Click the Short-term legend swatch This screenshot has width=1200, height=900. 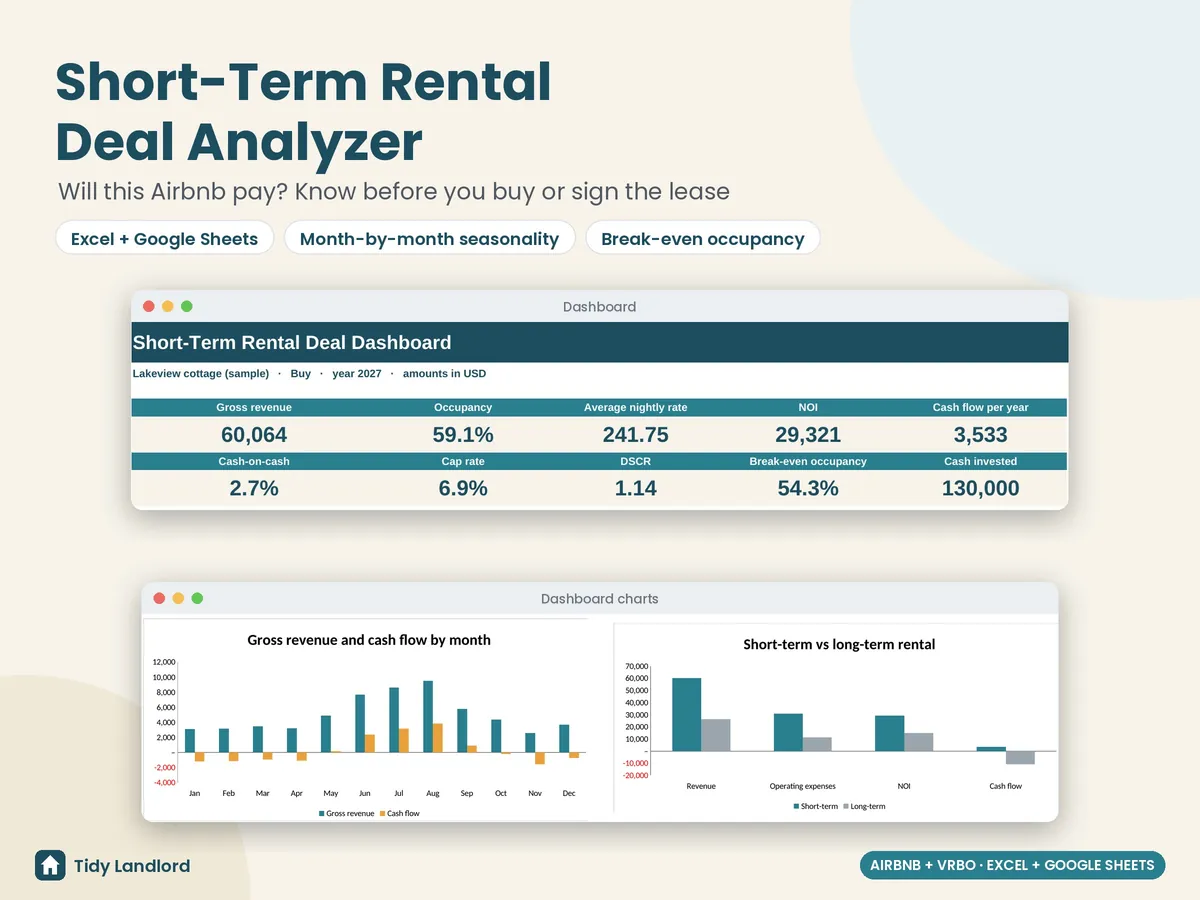(797, 806)
